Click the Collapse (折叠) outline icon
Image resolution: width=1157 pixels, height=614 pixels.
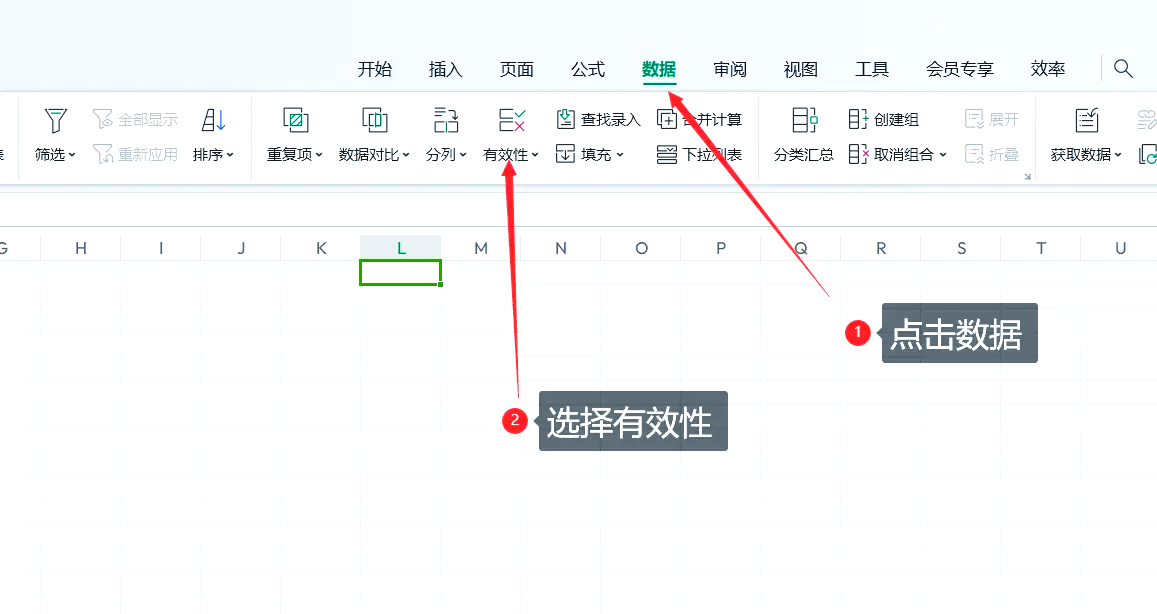[974, 154]
